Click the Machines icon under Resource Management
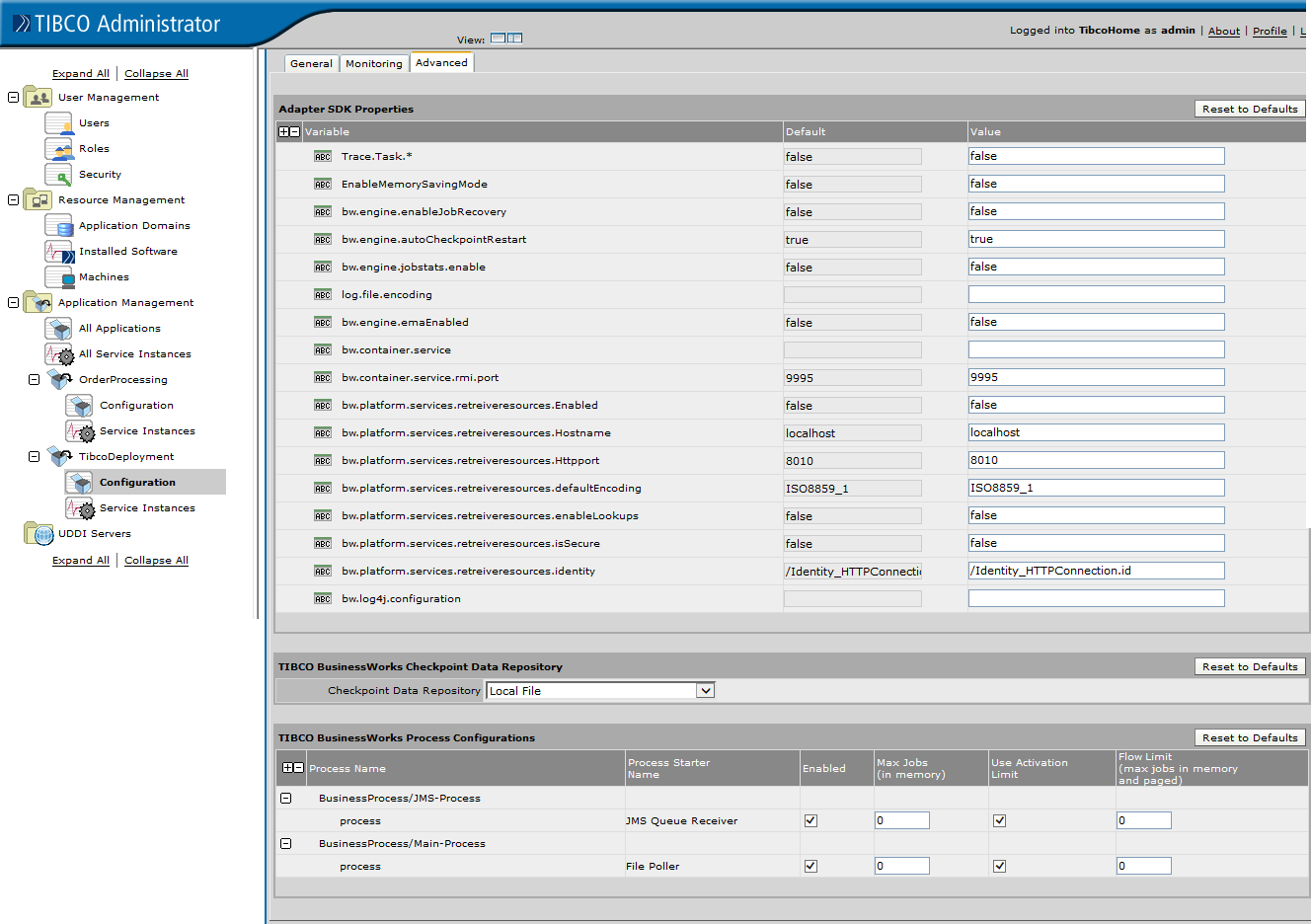Viewport: 1311px width, 924px height. pyautogui.click(x=58, y=276)
